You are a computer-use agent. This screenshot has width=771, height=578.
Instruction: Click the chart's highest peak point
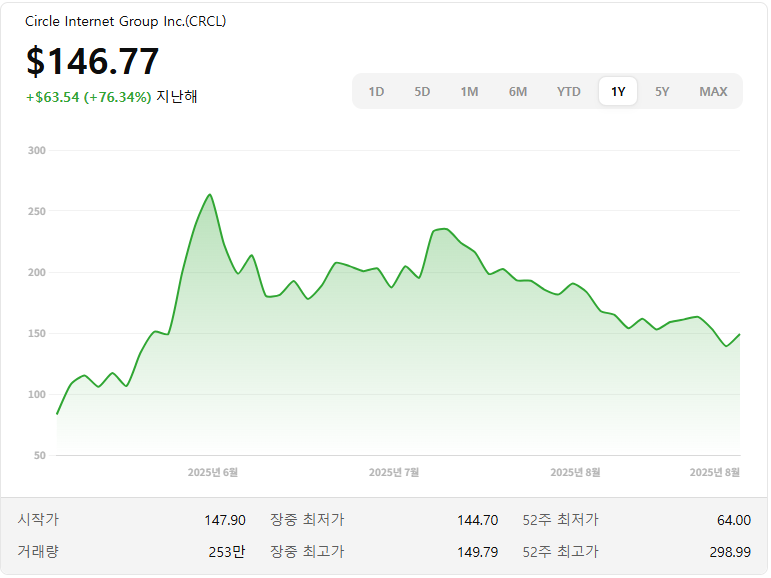(210, 195)
